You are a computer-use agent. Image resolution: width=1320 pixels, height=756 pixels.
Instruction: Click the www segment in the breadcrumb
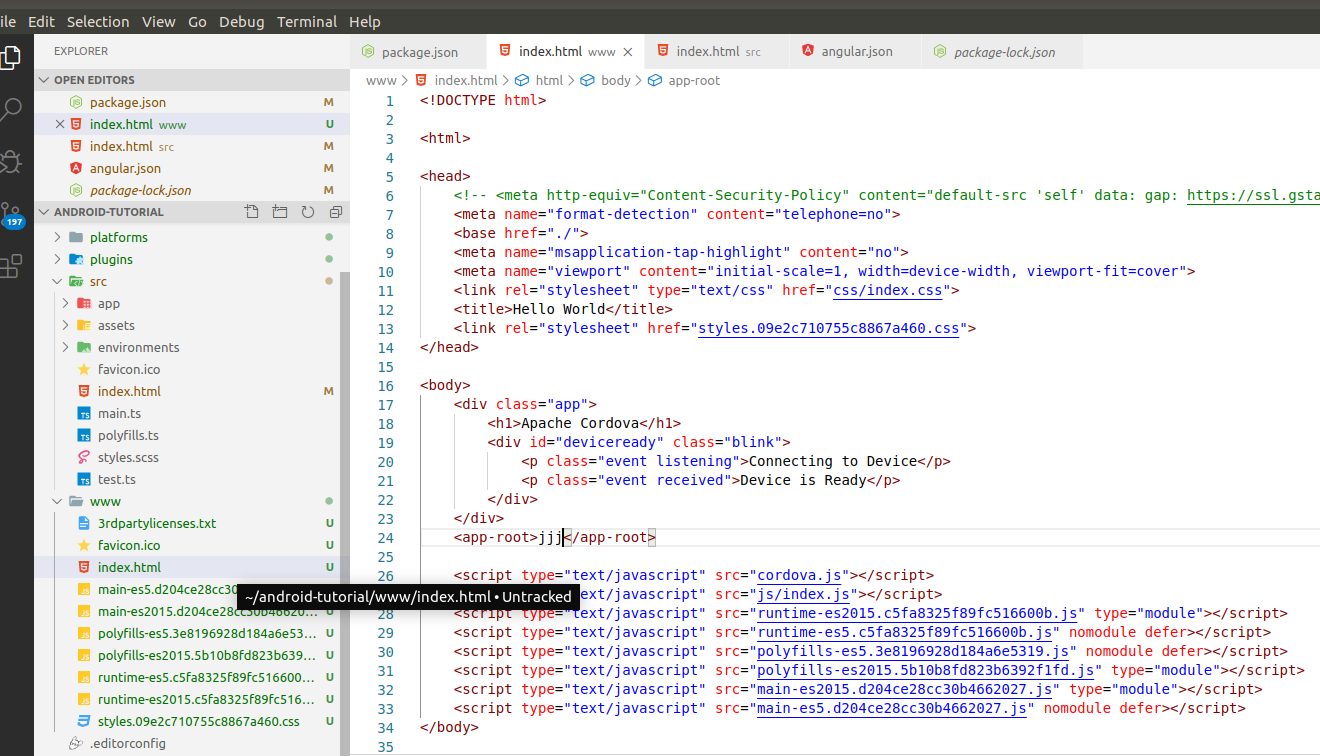(x=381, y=80)
